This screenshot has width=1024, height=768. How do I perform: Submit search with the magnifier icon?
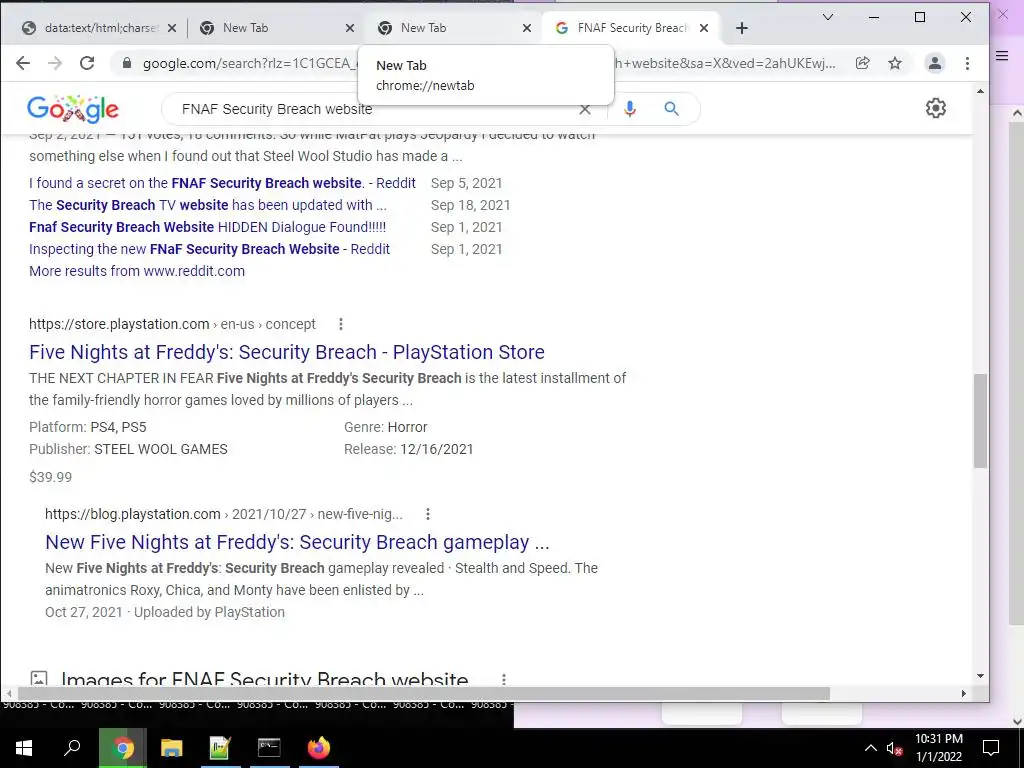[671, 108]
